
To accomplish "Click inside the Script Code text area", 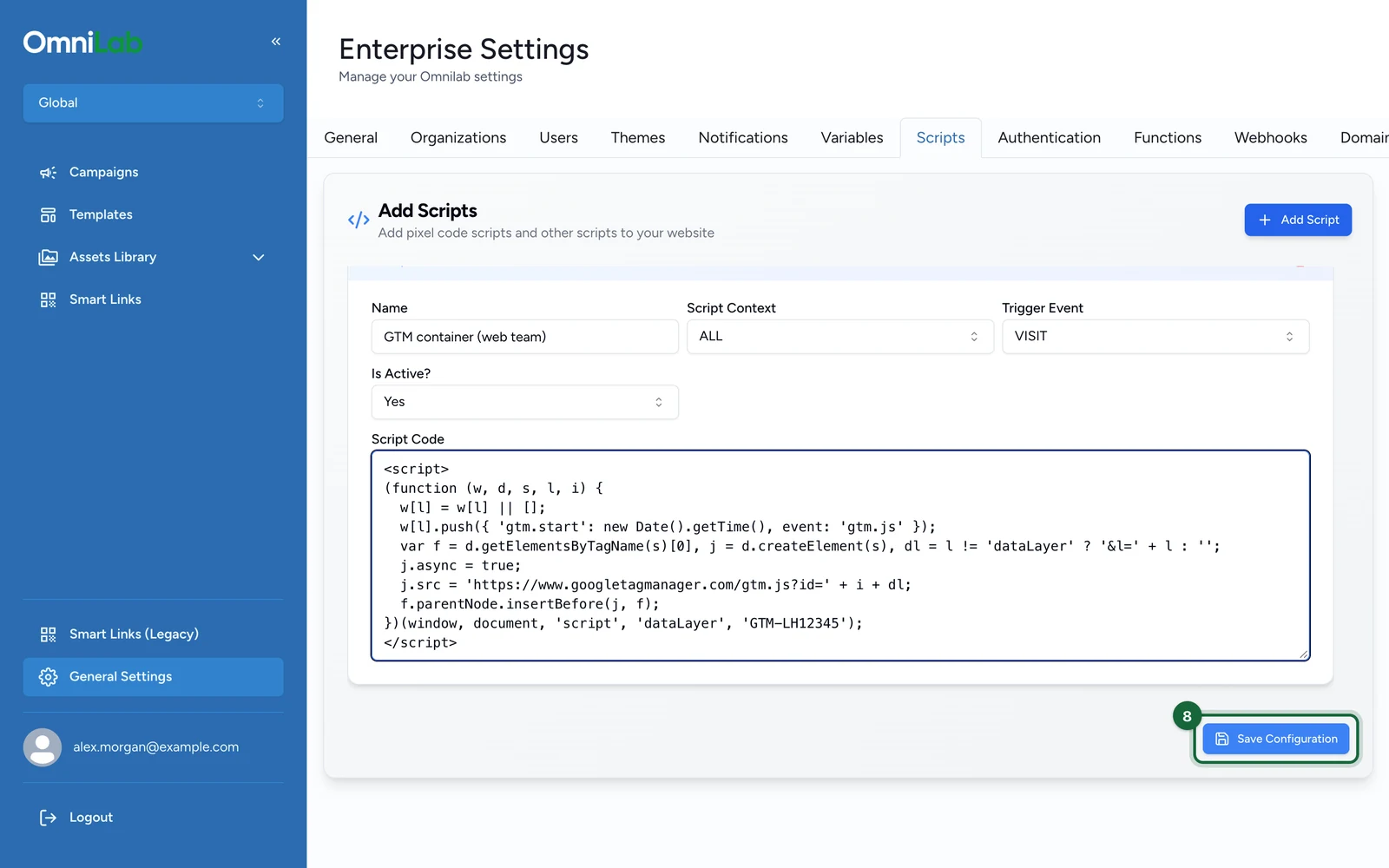I will click(x=839, y=556).
